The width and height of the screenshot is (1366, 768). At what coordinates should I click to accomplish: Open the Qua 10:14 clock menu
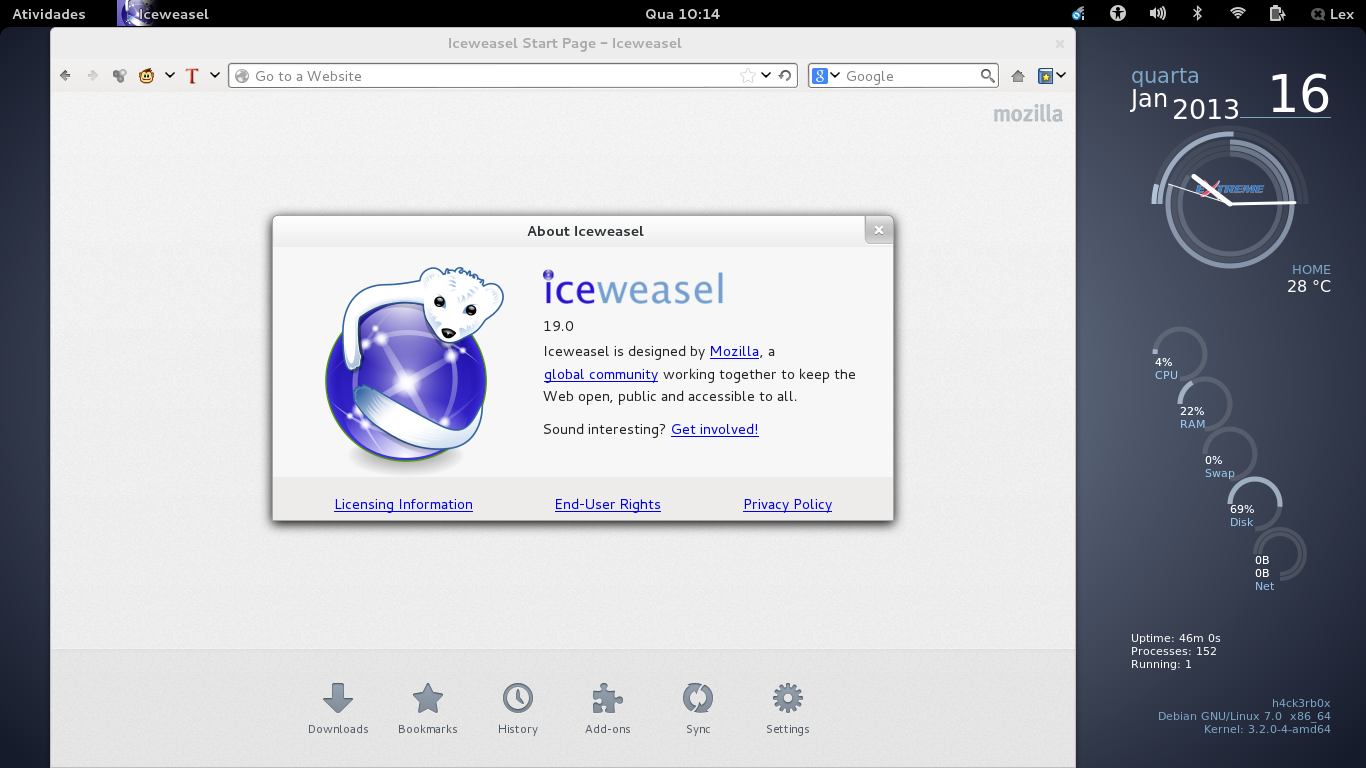[x=683, y=14]
